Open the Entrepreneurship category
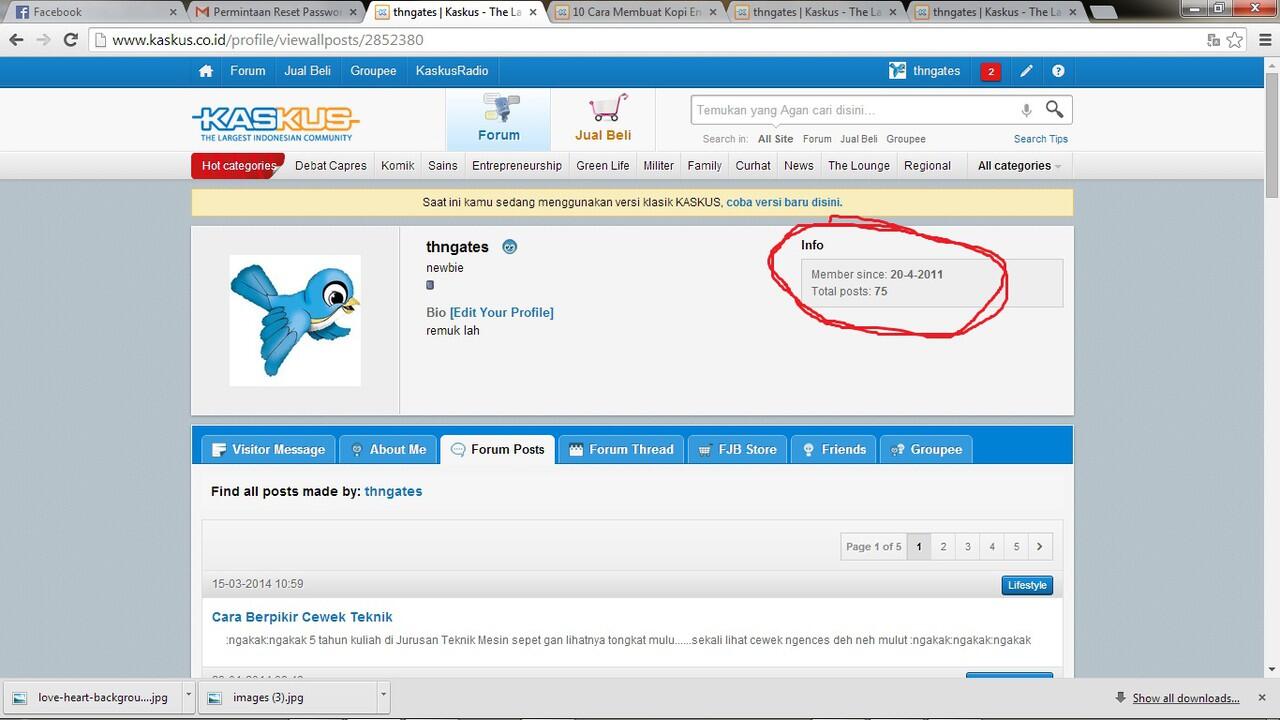 [517, 166]
